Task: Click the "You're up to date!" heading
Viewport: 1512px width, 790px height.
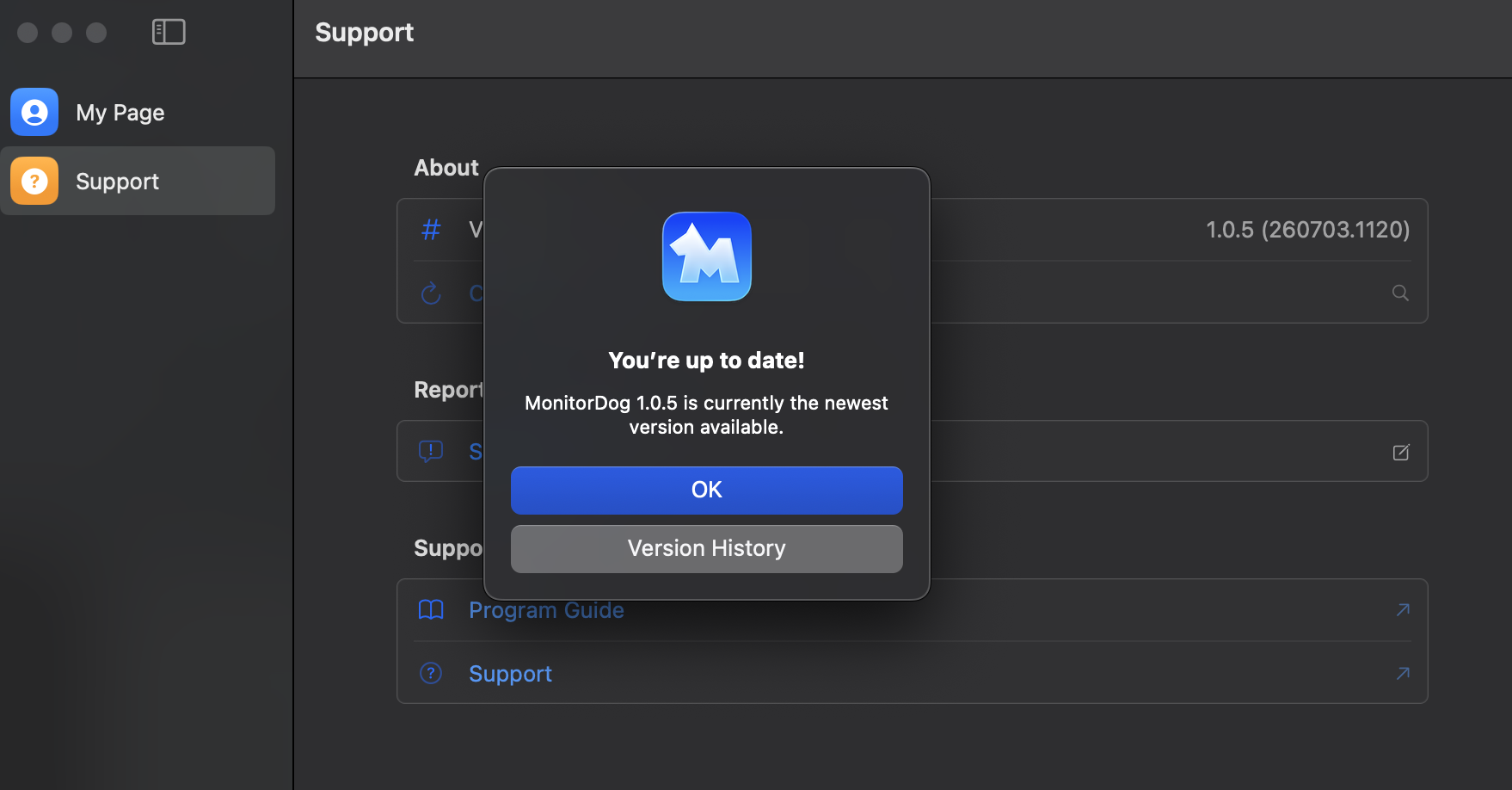Action: point(706,361)
